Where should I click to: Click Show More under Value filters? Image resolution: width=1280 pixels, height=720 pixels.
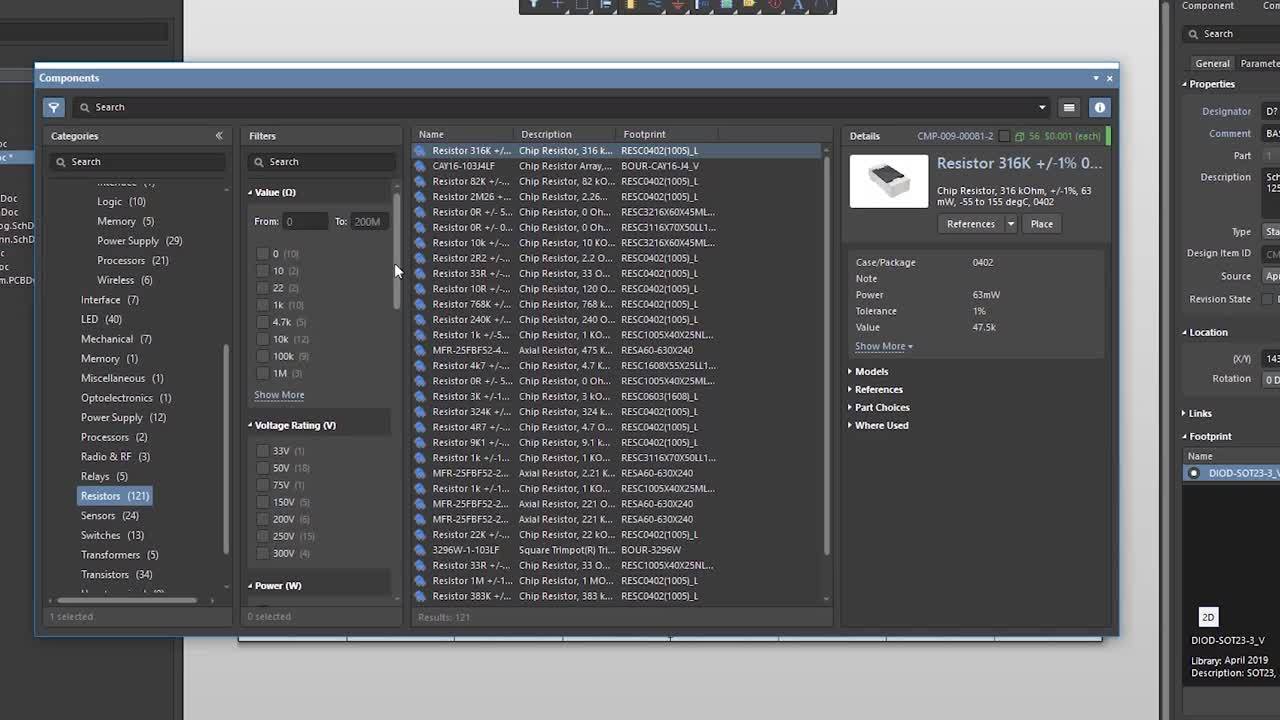tap(279, 395)
